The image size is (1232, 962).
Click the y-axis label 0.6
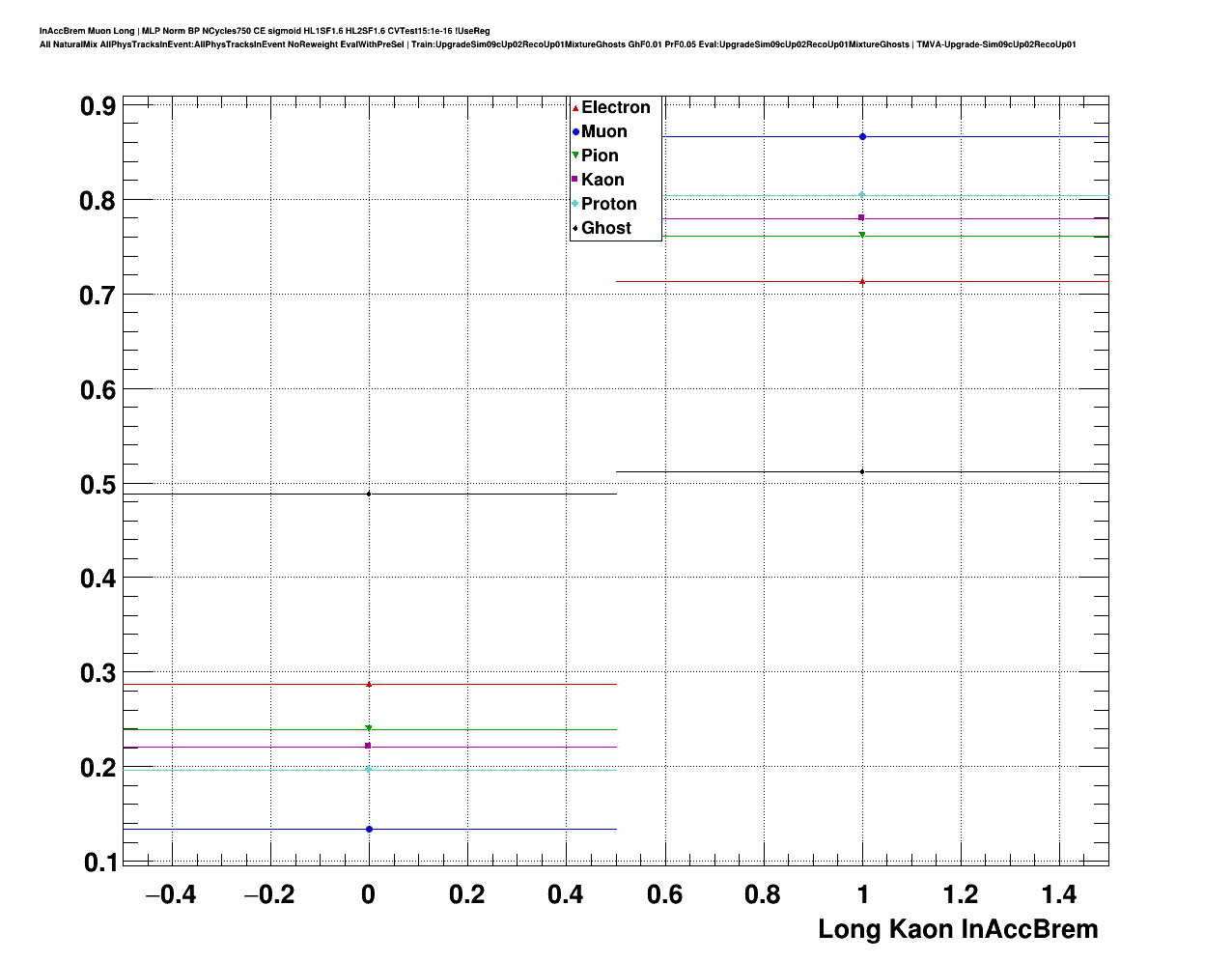(x=98, y=390)
